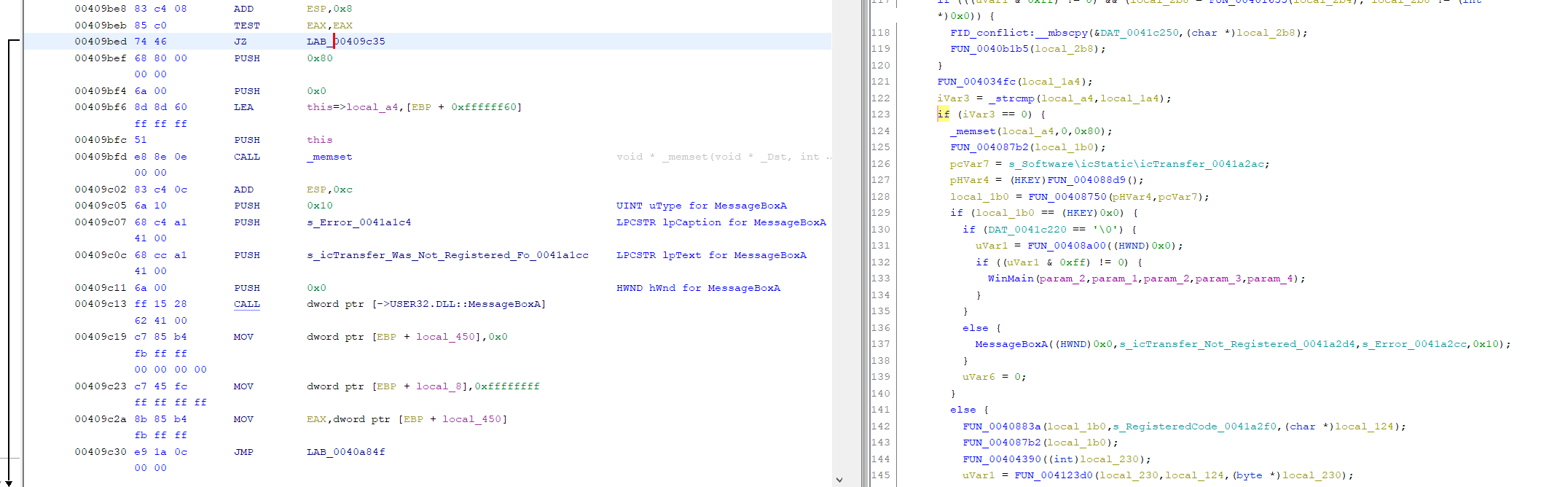Click FID_conflict:__mbscpy on line 118
This screenshot has width=1568, height=487.
(1019, 33)
